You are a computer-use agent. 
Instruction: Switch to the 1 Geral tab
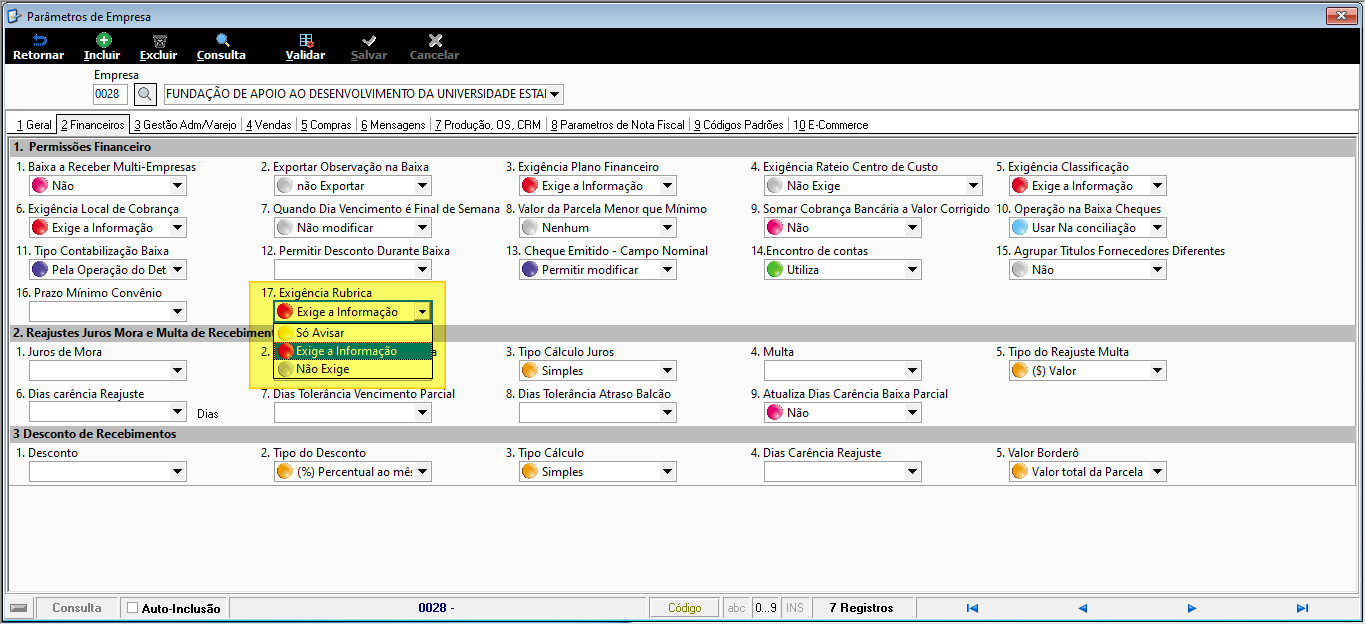point(34,125)
